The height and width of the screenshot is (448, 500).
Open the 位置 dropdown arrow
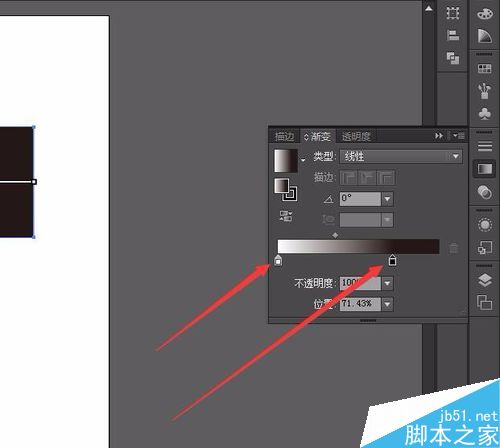coord(387,304)
